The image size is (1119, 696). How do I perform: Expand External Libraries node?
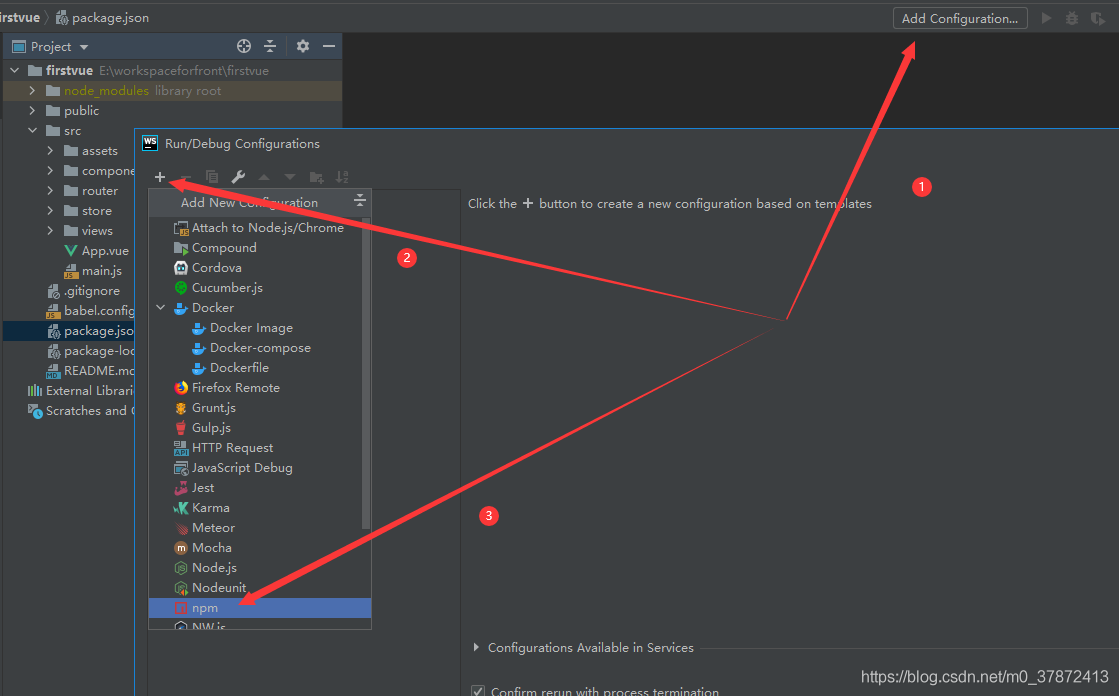[80, 390]
